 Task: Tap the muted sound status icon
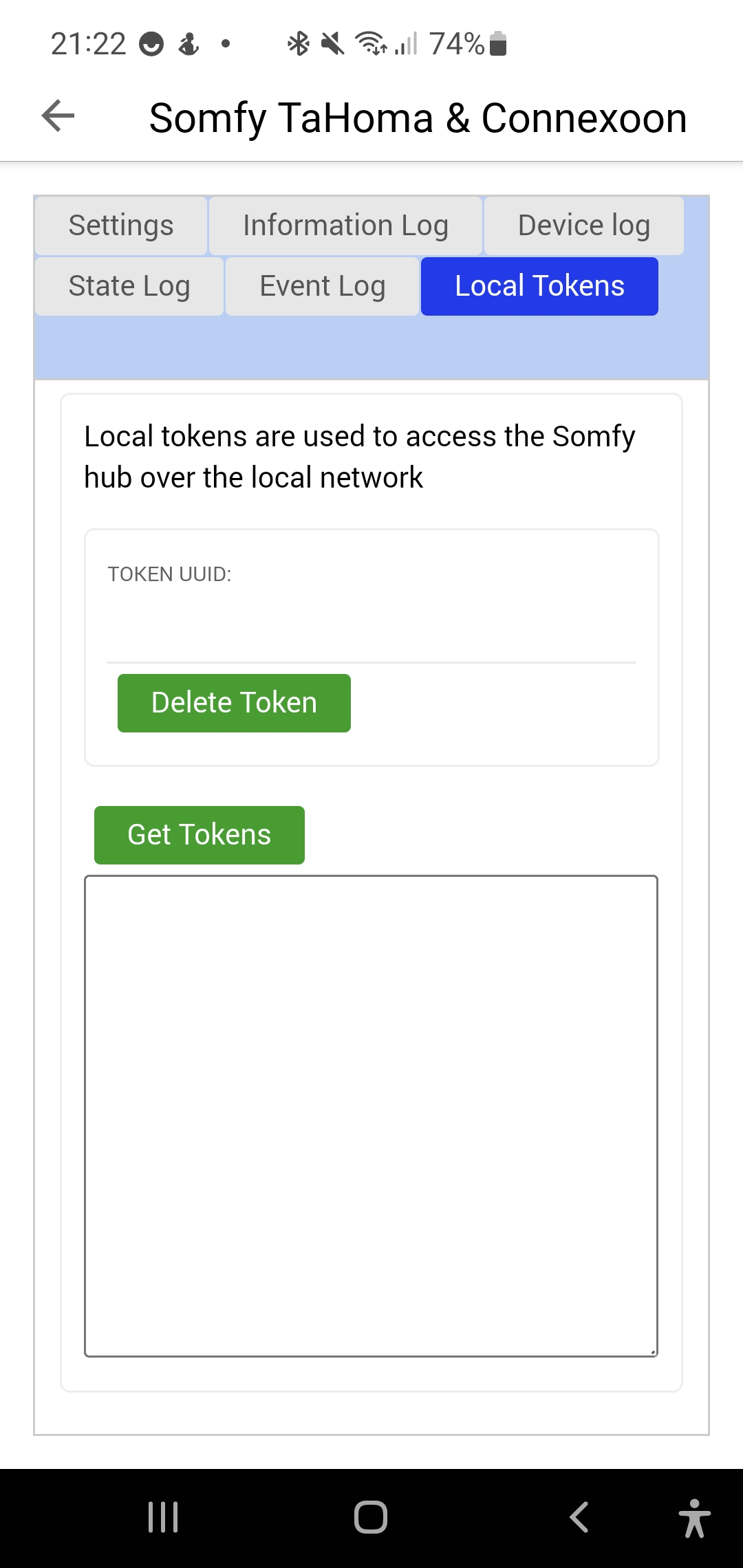coord(332,44)
